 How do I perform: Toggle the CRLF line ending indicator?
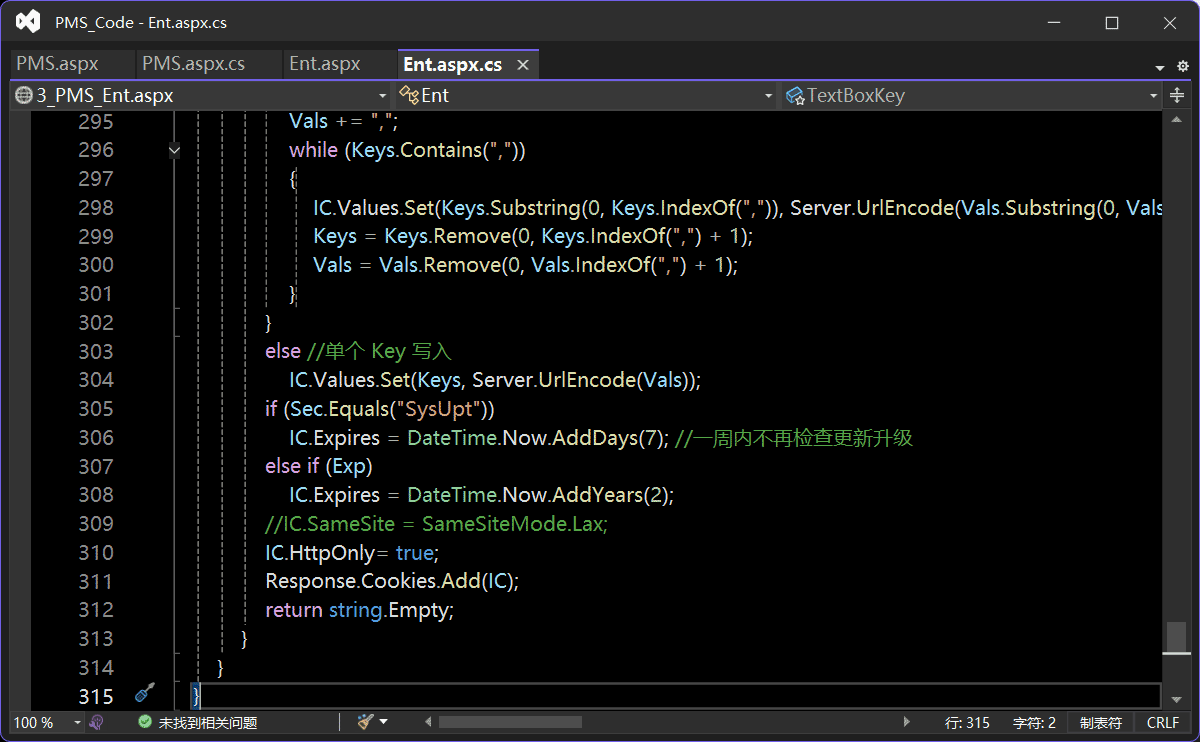pos(1163,722)
